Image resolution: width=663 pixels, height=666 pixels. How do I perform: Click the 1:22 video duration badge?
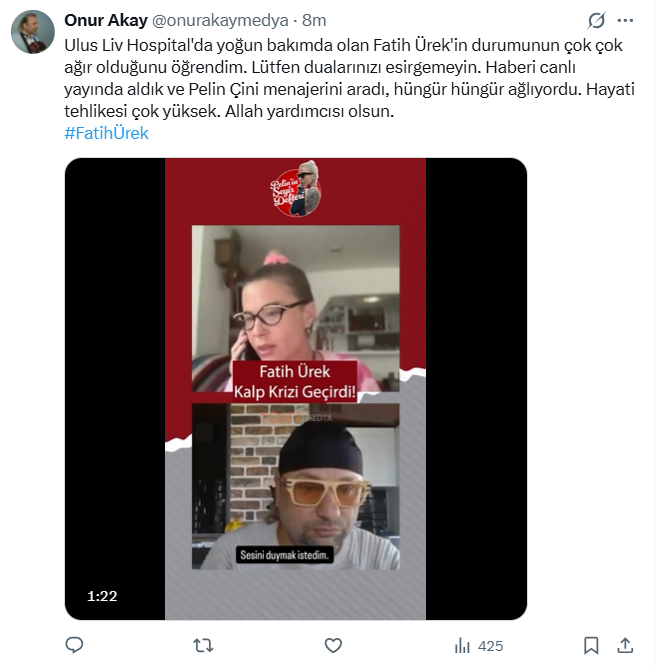click(x=102, y=596)
